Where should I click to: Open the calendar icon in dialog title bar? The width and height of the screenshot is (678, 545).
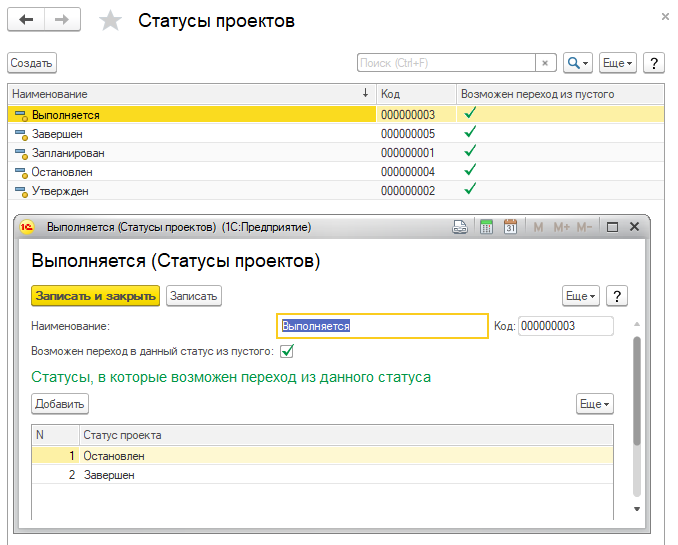tap(511, 227)
